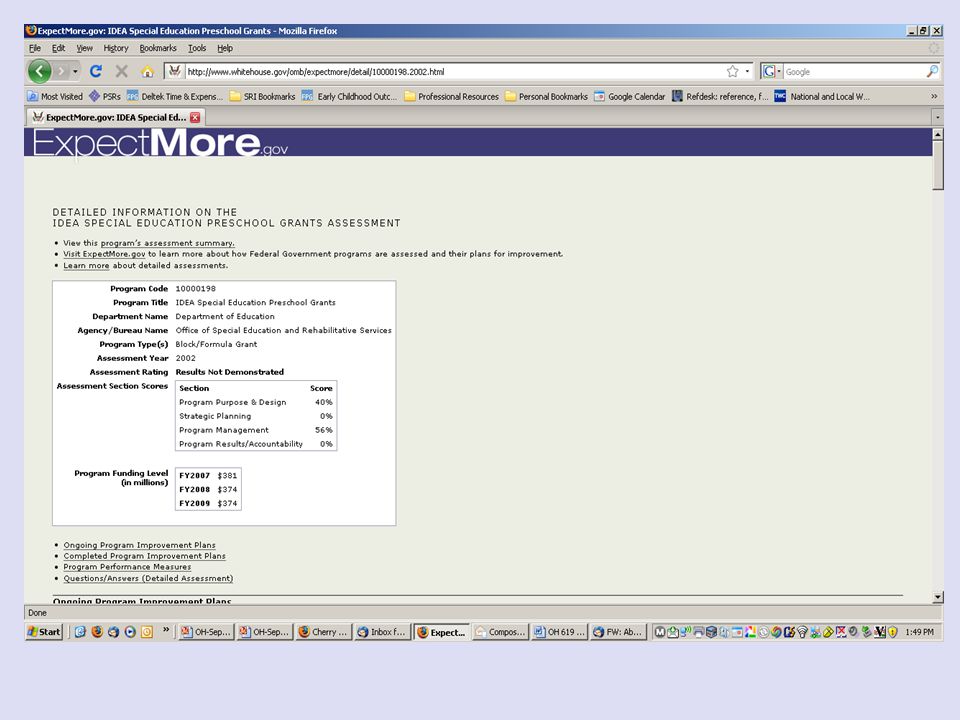The height and width of the screenshot is (720, 960).
Task: Open the Help menu
Action: 225,48
